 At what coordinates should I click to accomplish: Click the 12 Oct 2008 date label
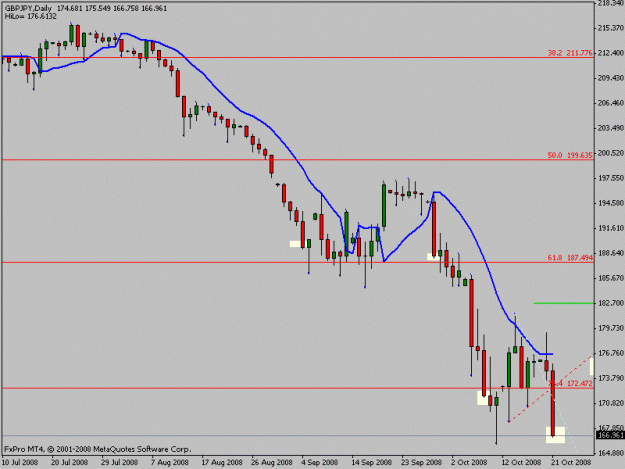tap(522, 463)
